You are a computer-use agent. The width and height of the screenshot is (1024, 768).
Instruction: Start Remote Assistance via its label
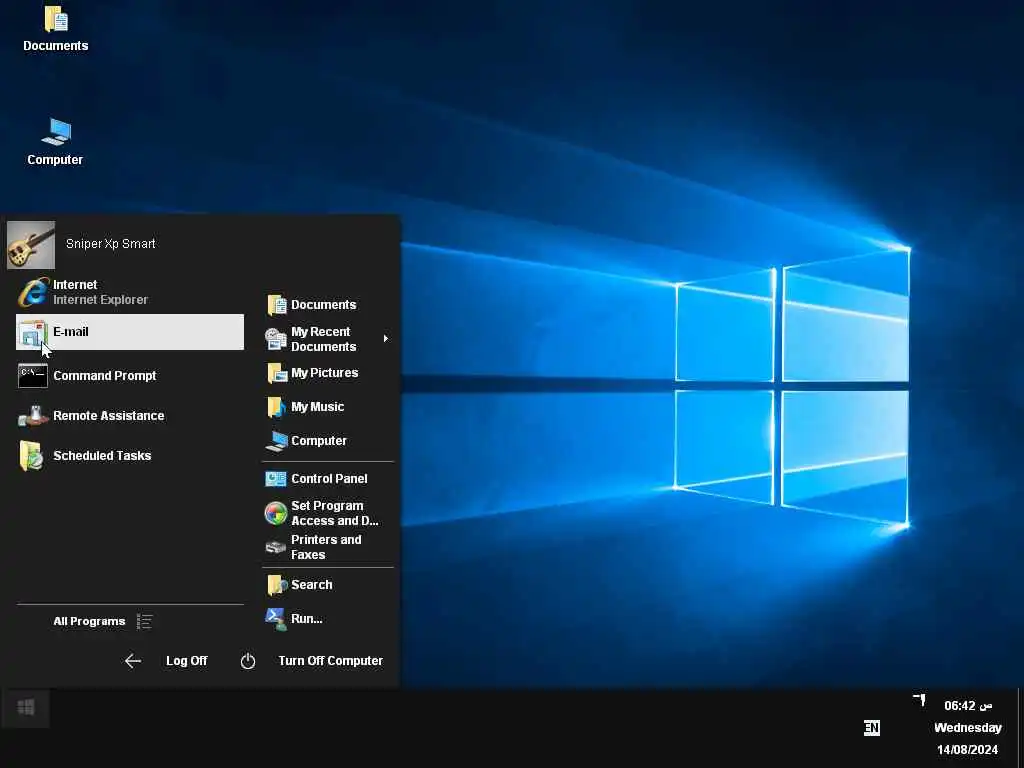108,415
